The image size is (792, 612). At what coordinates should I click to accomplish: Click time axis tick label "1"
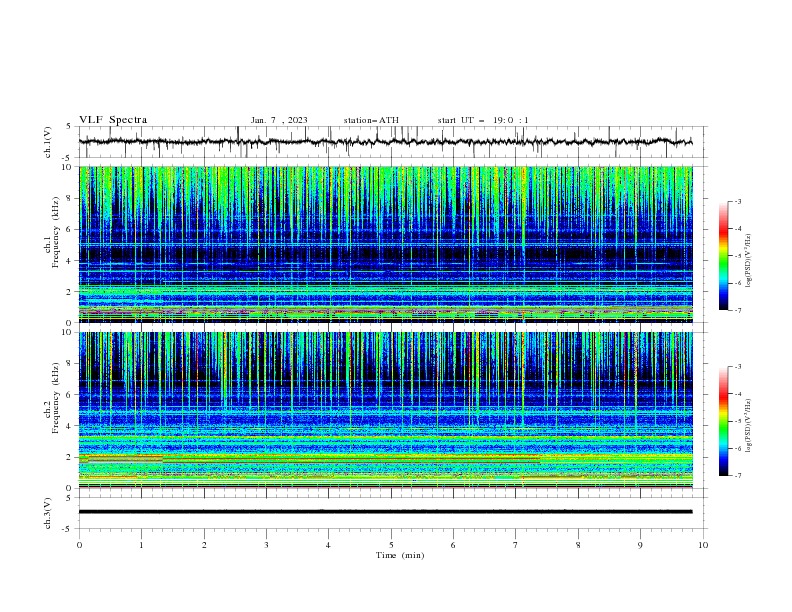point(141,545)
